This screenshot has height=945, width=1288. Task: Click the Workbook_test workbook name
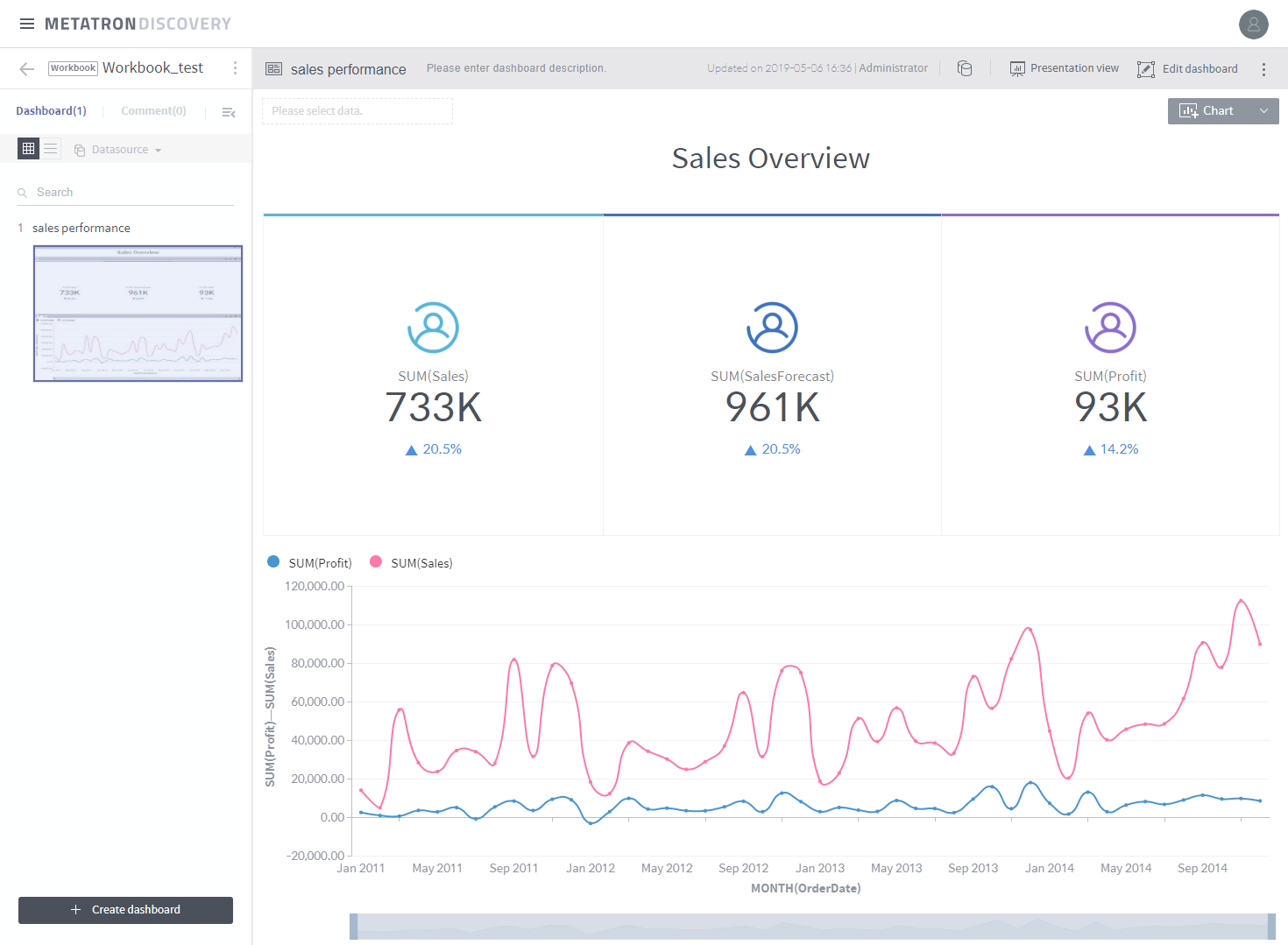(x=152, y=67)
